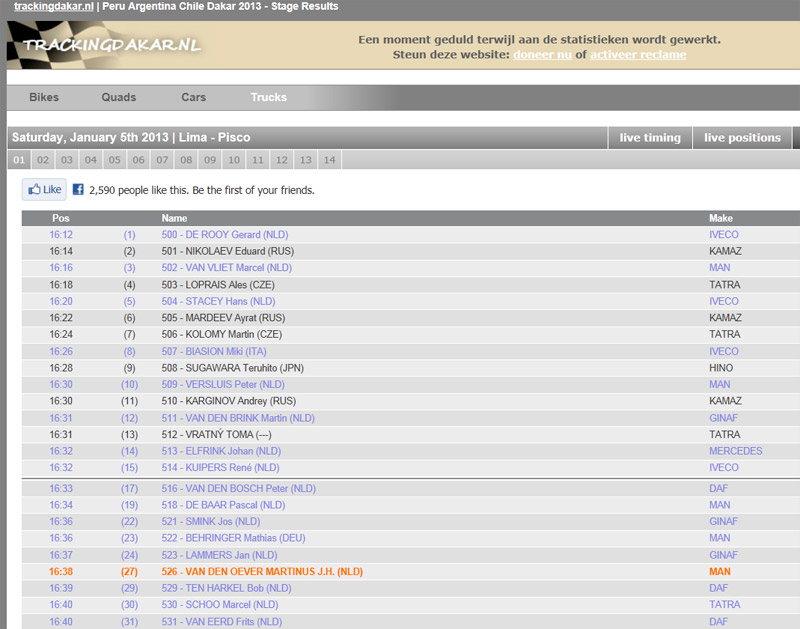800x629 pixels.
Task: Open 504 - STACEY Hans entry
Action: pos(218,301)
